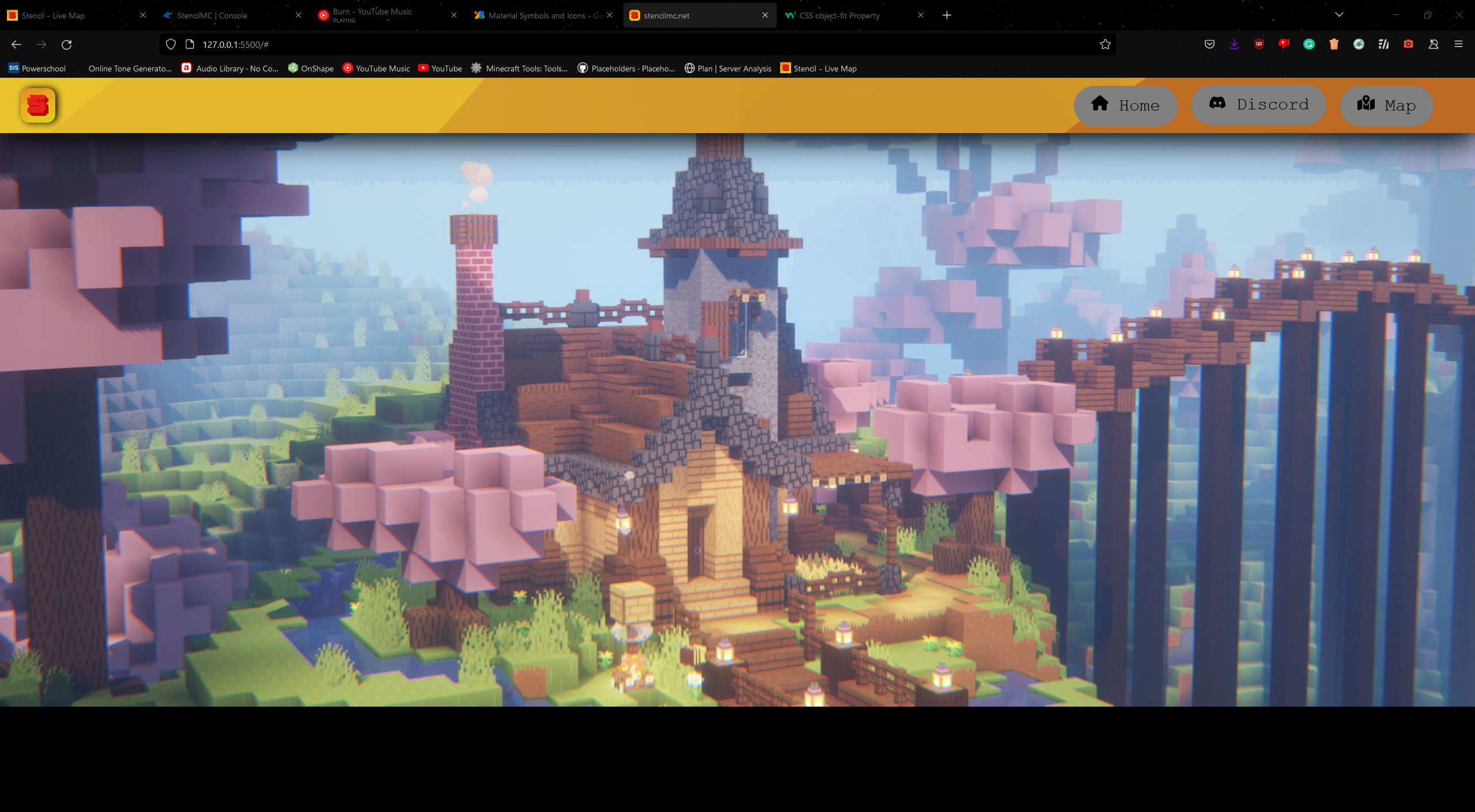Open the Home navigation button
This screenshot has height=812, width=1475.
tap(1125, 105)
